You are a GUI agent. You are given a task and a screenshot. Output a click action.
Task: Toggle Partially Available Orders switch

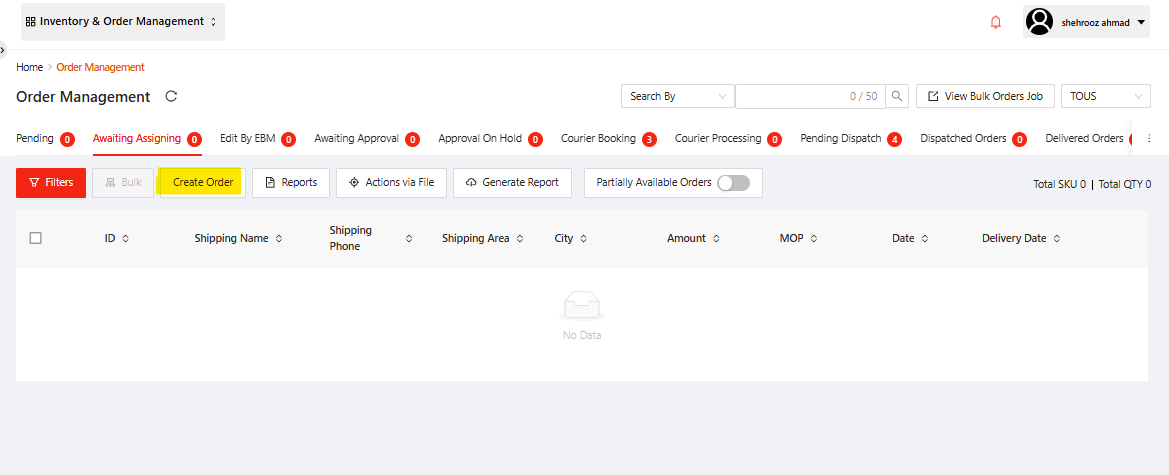coord(733,183)
